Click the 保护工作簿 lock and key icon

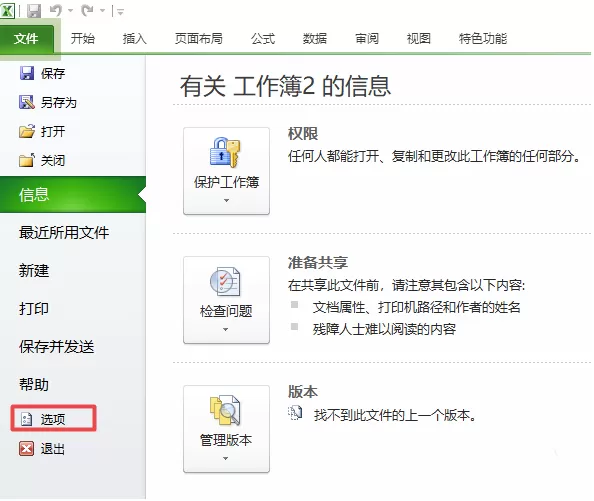coord(225,152)
